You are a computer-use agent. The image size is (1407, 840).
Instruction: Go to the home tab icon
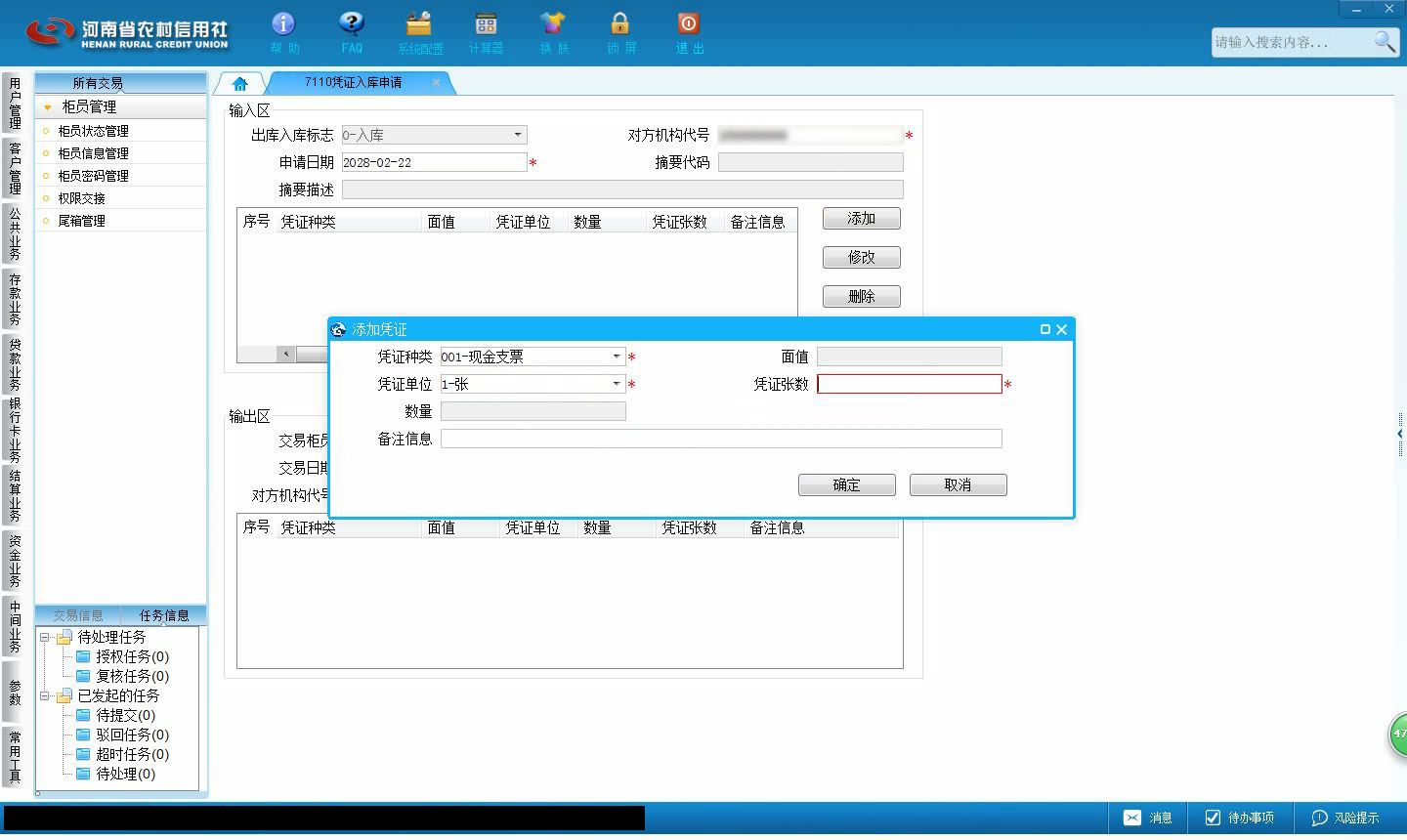point(240,83)
